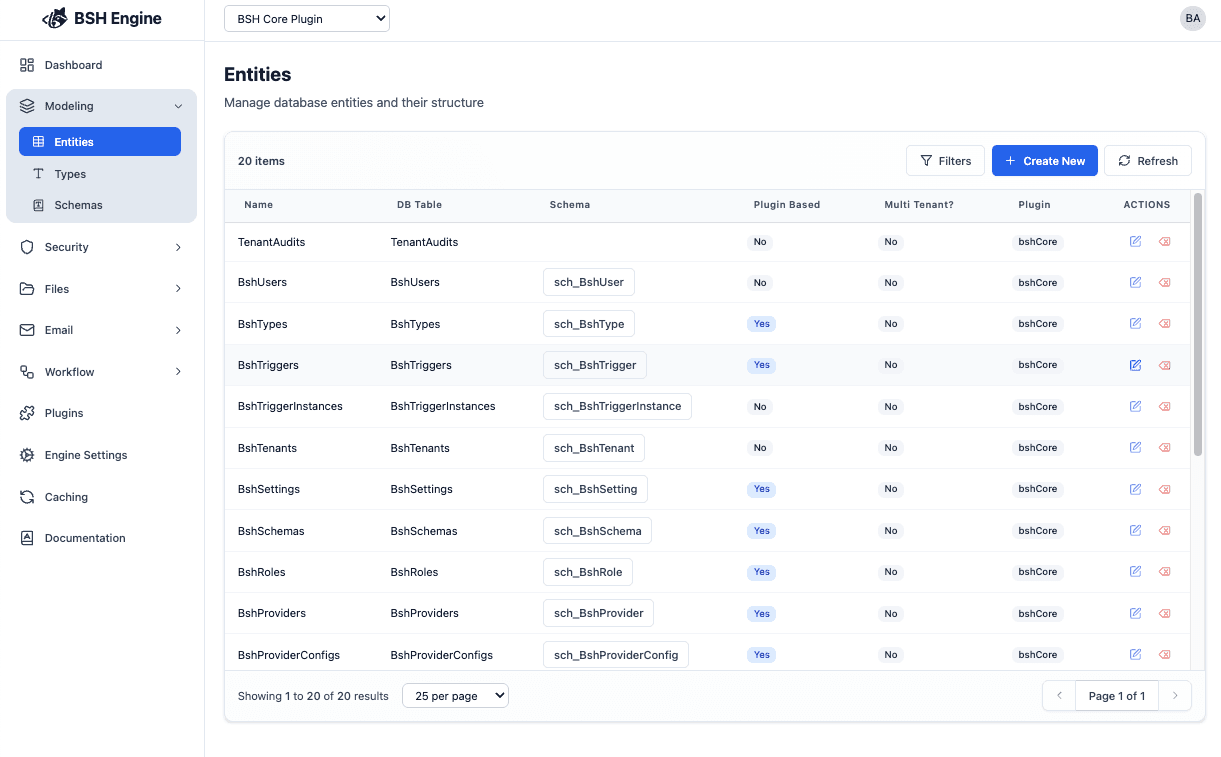Image resolution: width=1221 pixels, height=757 pixels.
Task: Click the Create New button
Action: click(x=1045, y=161)
